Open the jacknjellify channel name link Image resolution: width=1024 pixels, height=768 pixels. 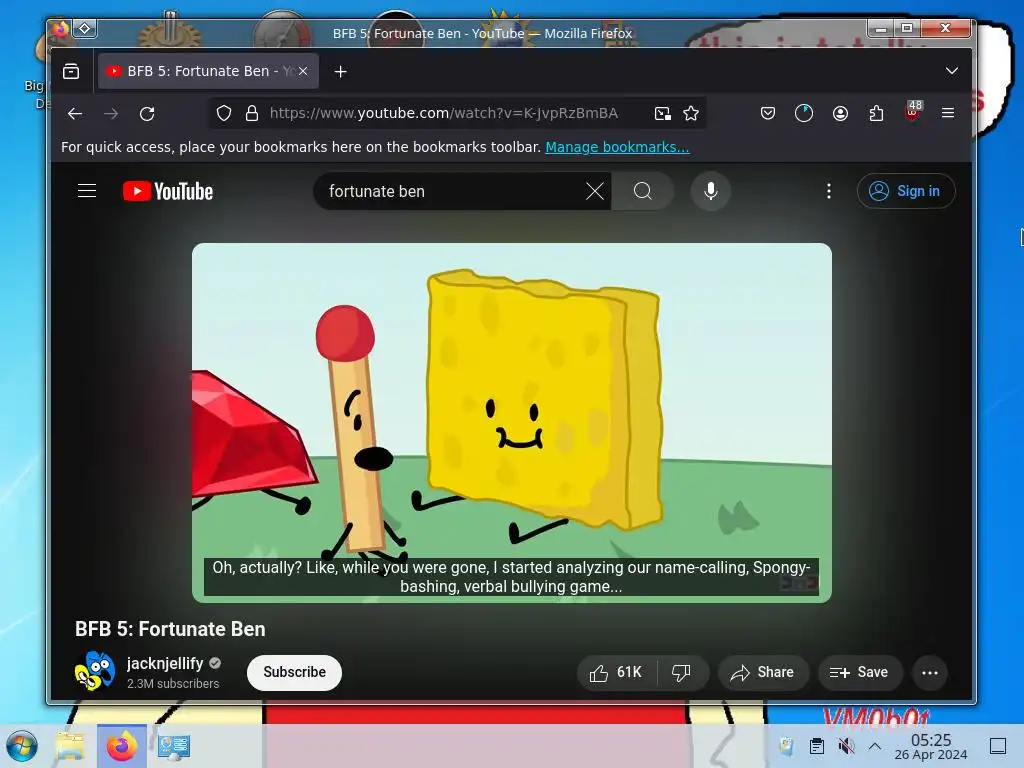(x=165, y=664)
